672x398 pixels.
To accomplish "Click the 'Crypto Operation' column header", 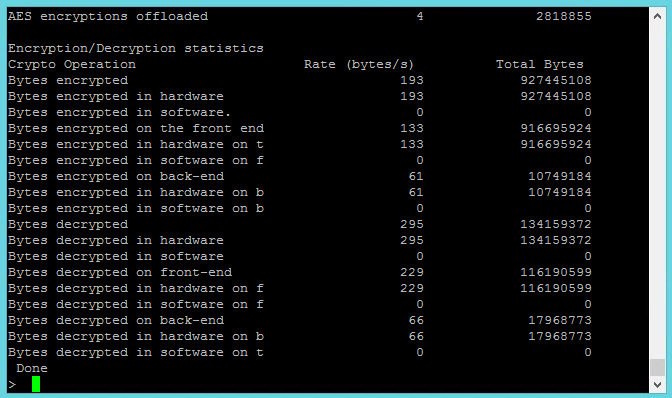I will [x=72, y=65].
